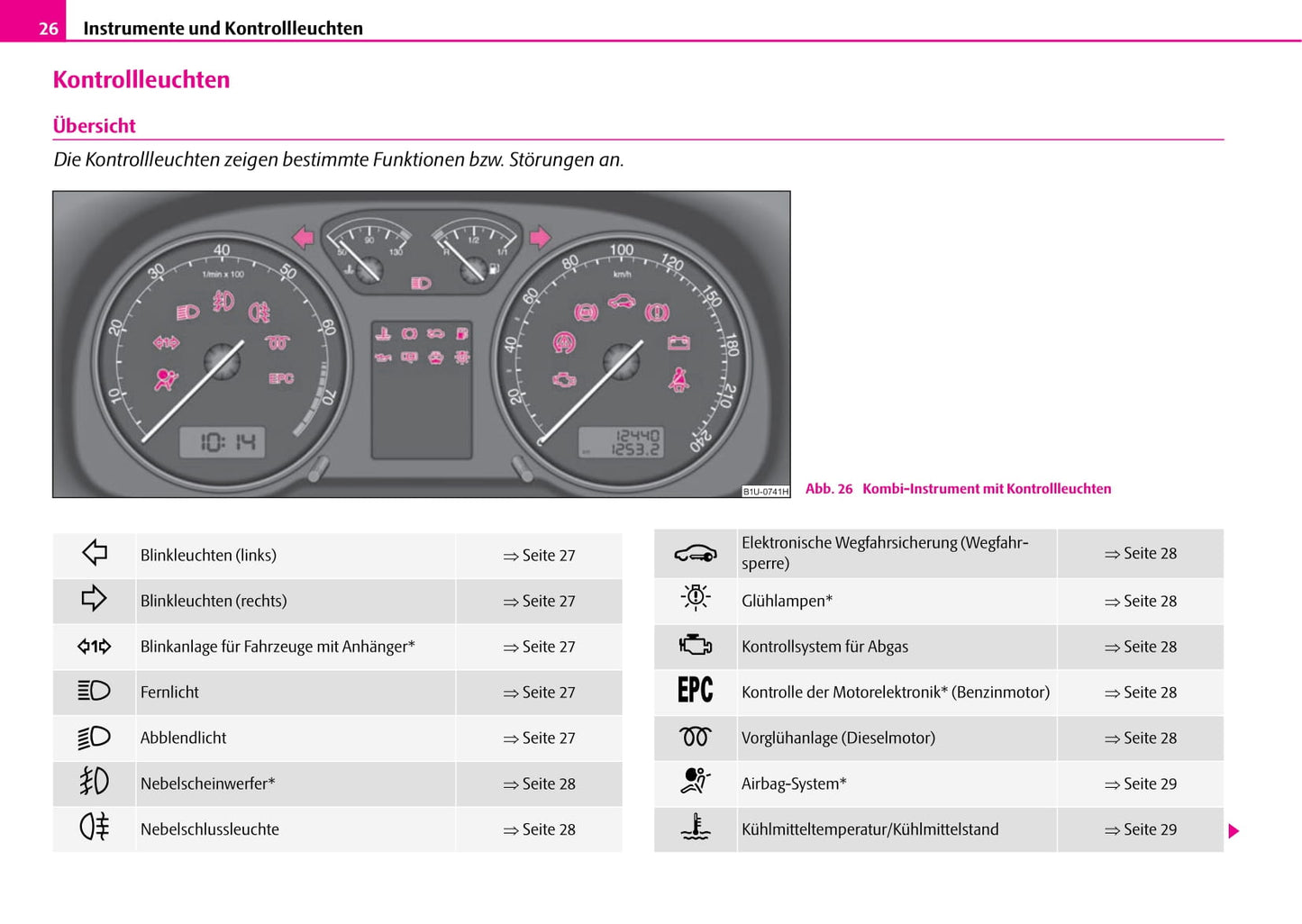Click the Vorglühanlage glow plug coil icon
This screenshot has width=1302, height=924.
(x=695, y=738)
